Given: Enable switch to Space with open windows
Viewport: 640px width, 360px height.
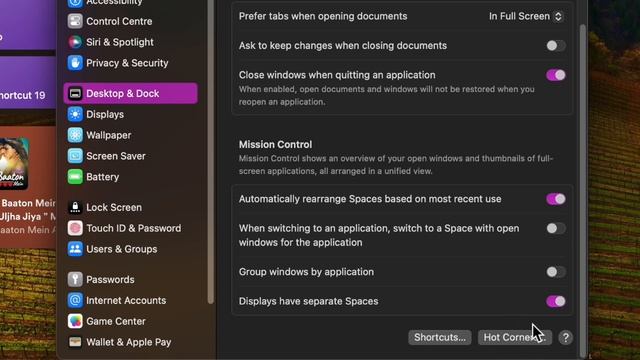Looking at the screenshot, I should (556, 229).
